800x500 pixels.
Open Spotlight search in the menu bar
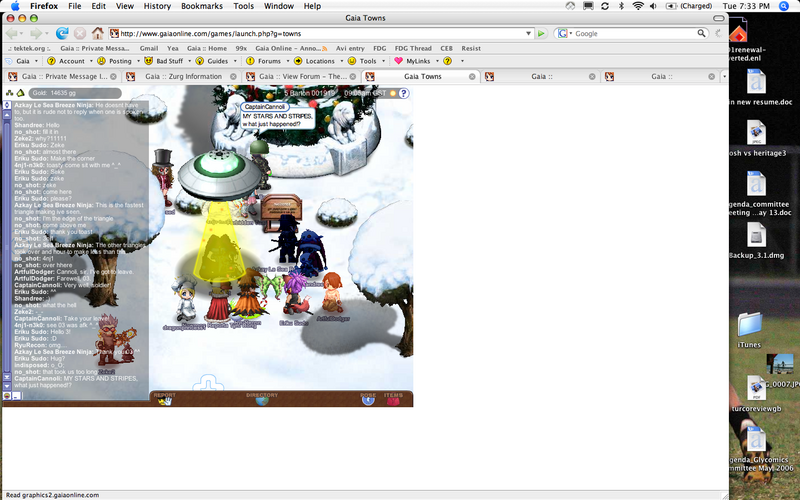pos(784,6)
